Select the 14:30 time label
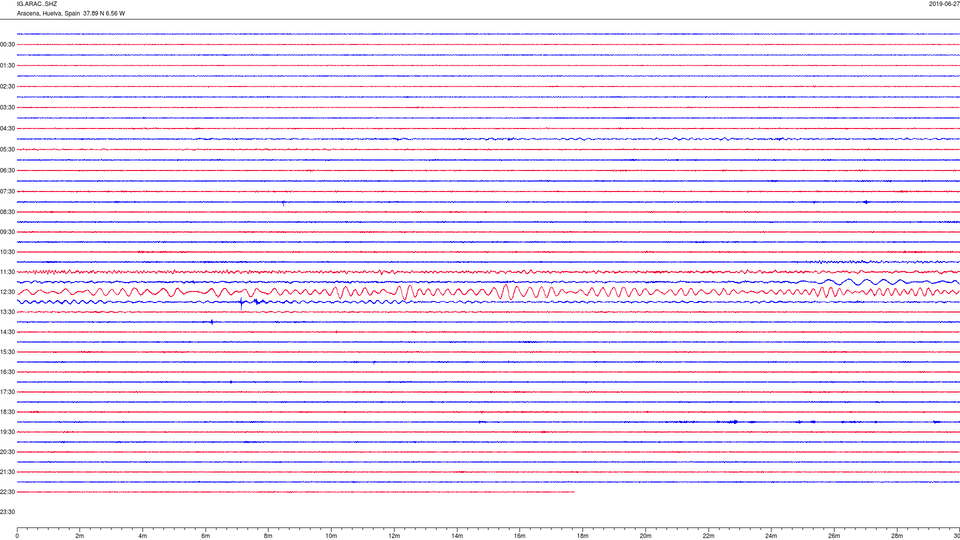This screenshot has height=540, width=960. coord(7,332)
